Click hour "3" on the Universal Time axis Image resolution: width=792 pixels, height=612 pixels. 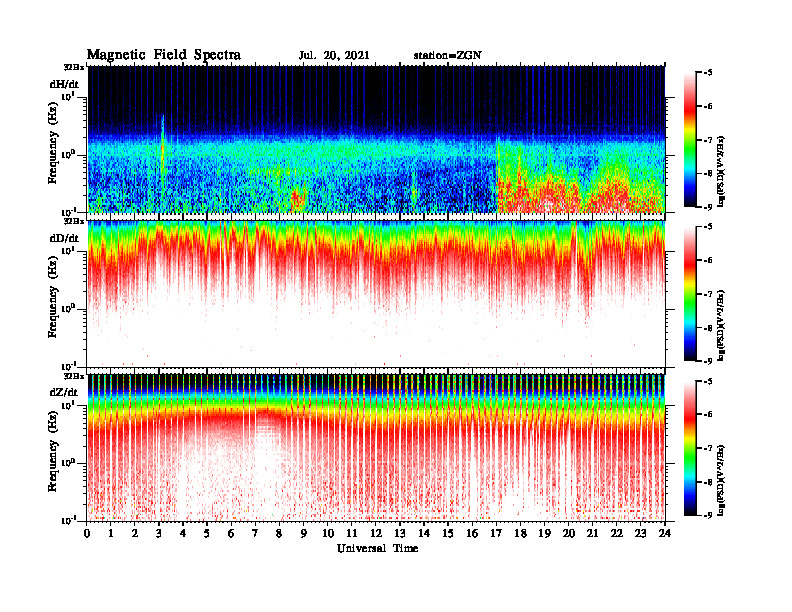coord(160,533)
